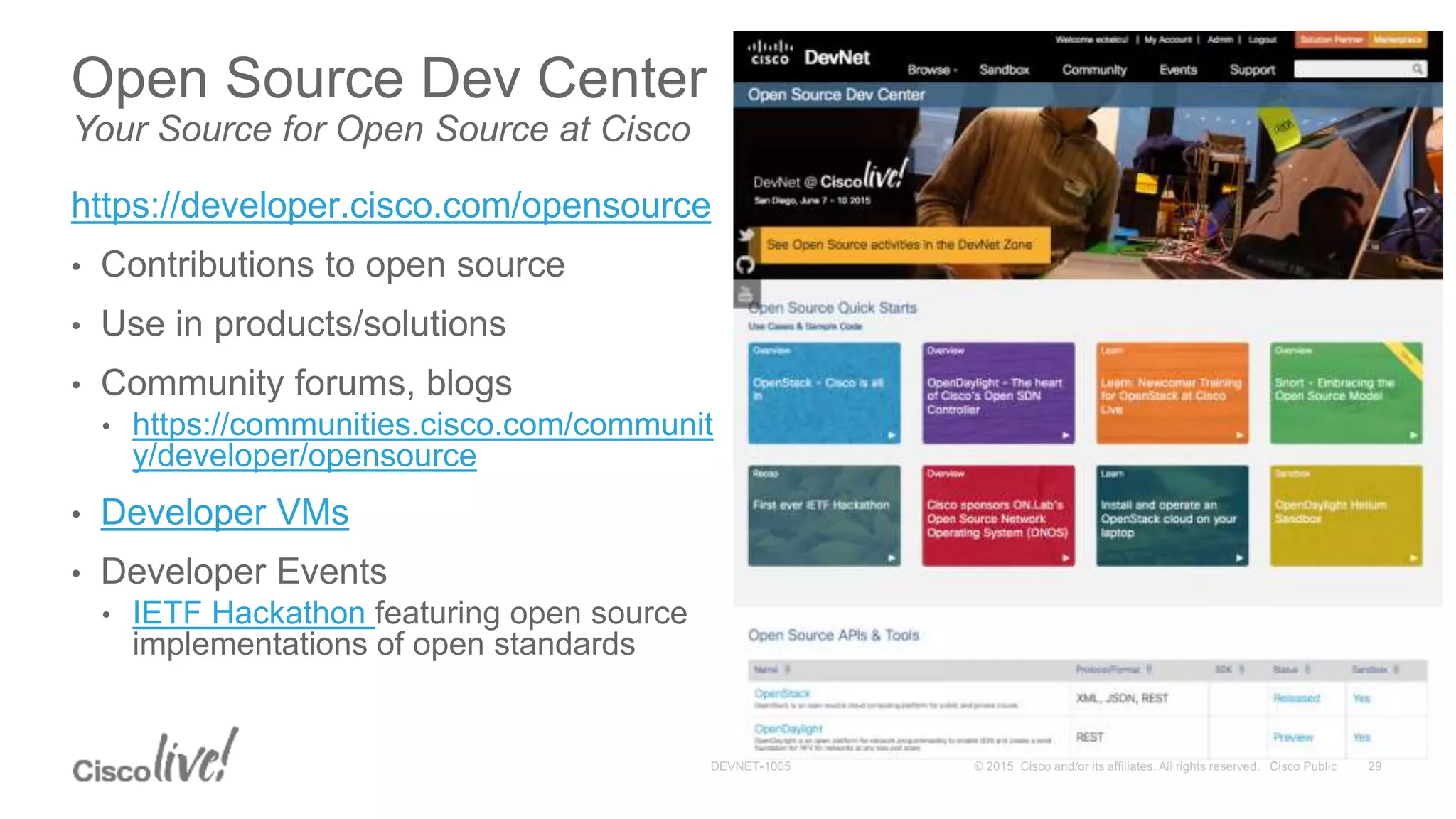Click the Cisco live logo on slide footer

pyautogui.click(x=155, y=756)
